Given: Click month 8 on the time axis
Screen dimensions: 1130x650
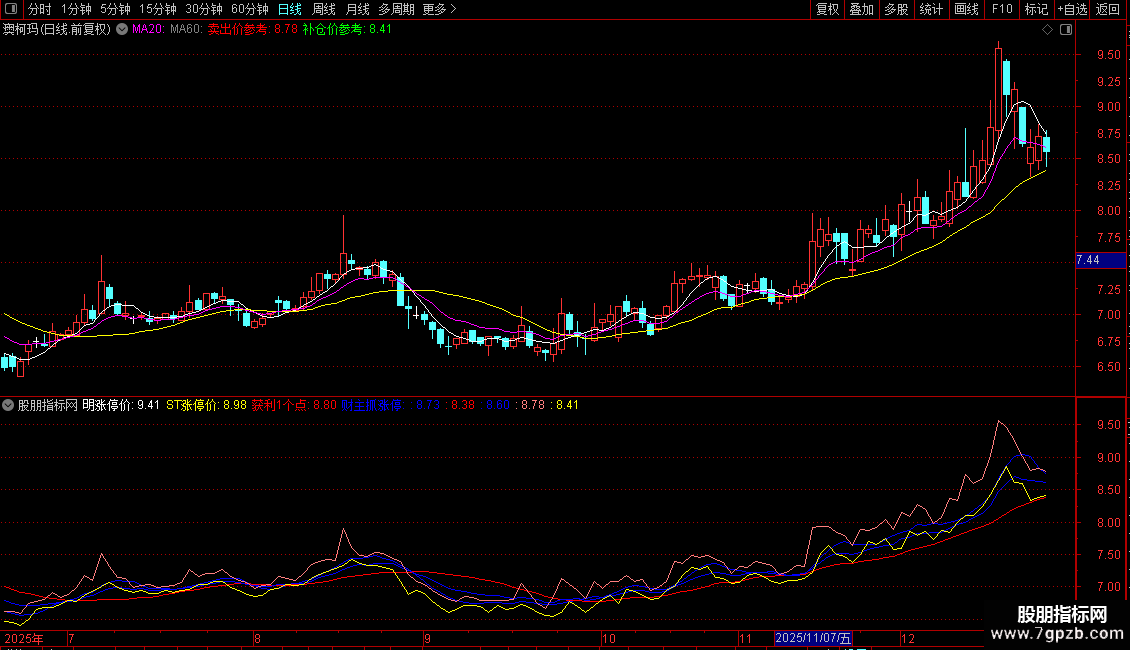Looking at the screenshot, I should pos(257,638).
